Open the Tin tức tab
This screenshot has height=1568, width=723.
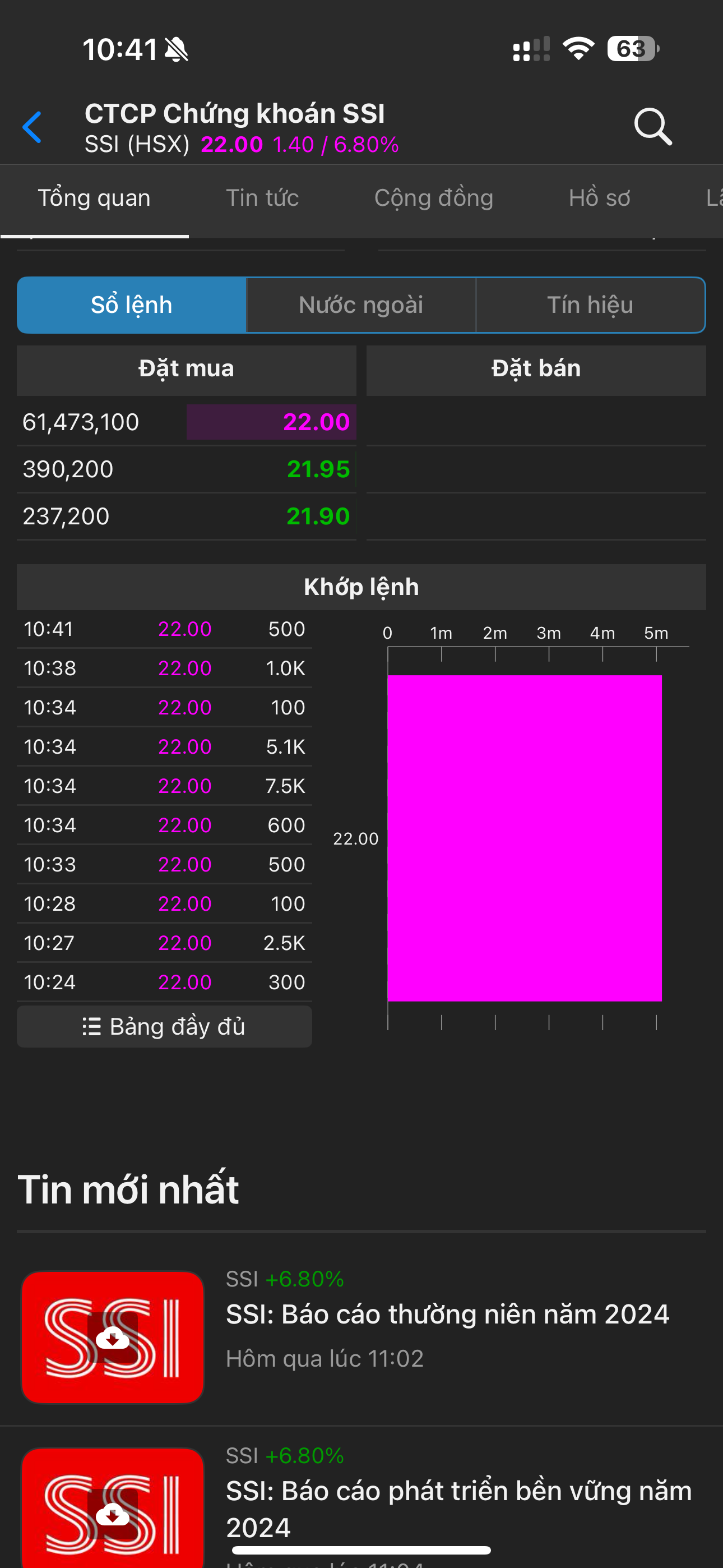click(x=262, y=199)
